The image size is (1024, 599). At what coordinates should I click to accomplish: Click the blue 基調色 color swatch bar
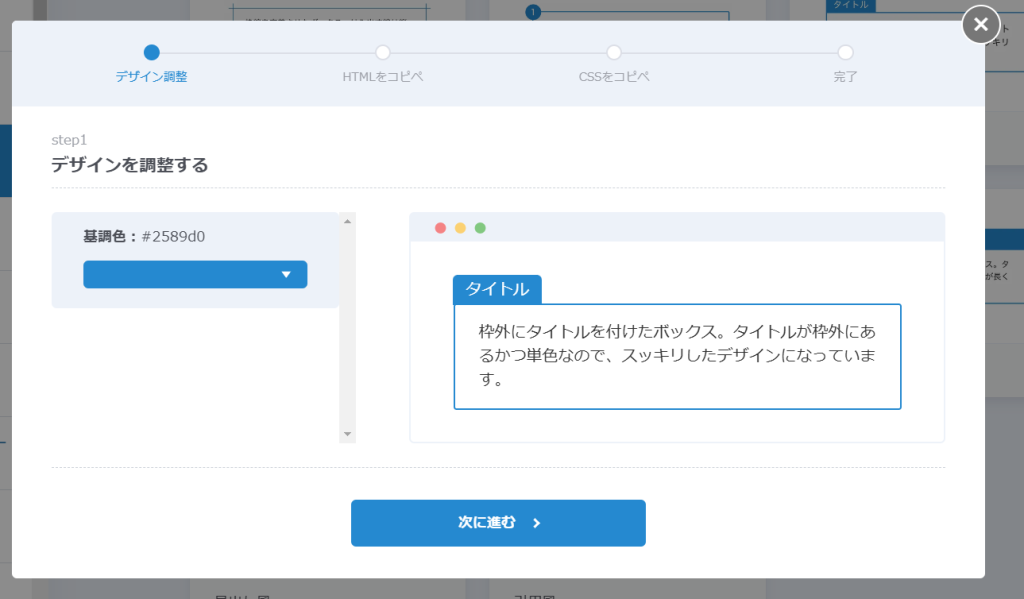tap(180, 274)
